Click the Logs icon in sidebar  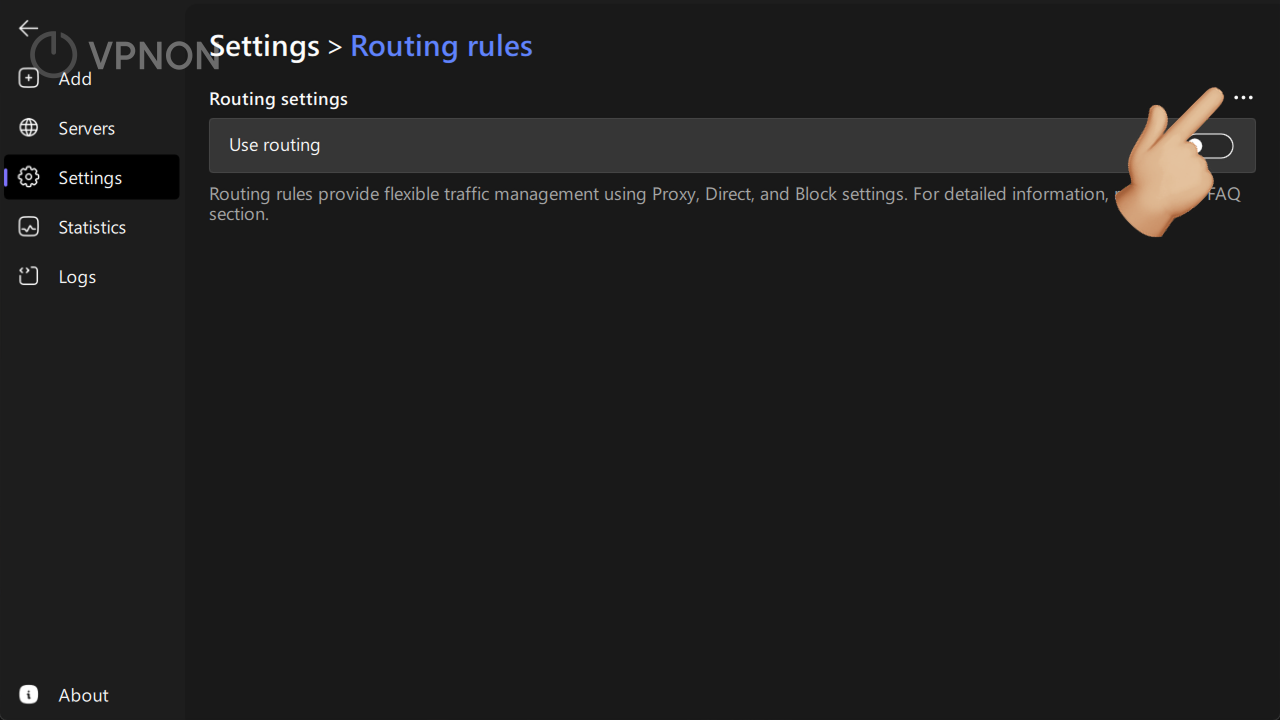(29, 276)
